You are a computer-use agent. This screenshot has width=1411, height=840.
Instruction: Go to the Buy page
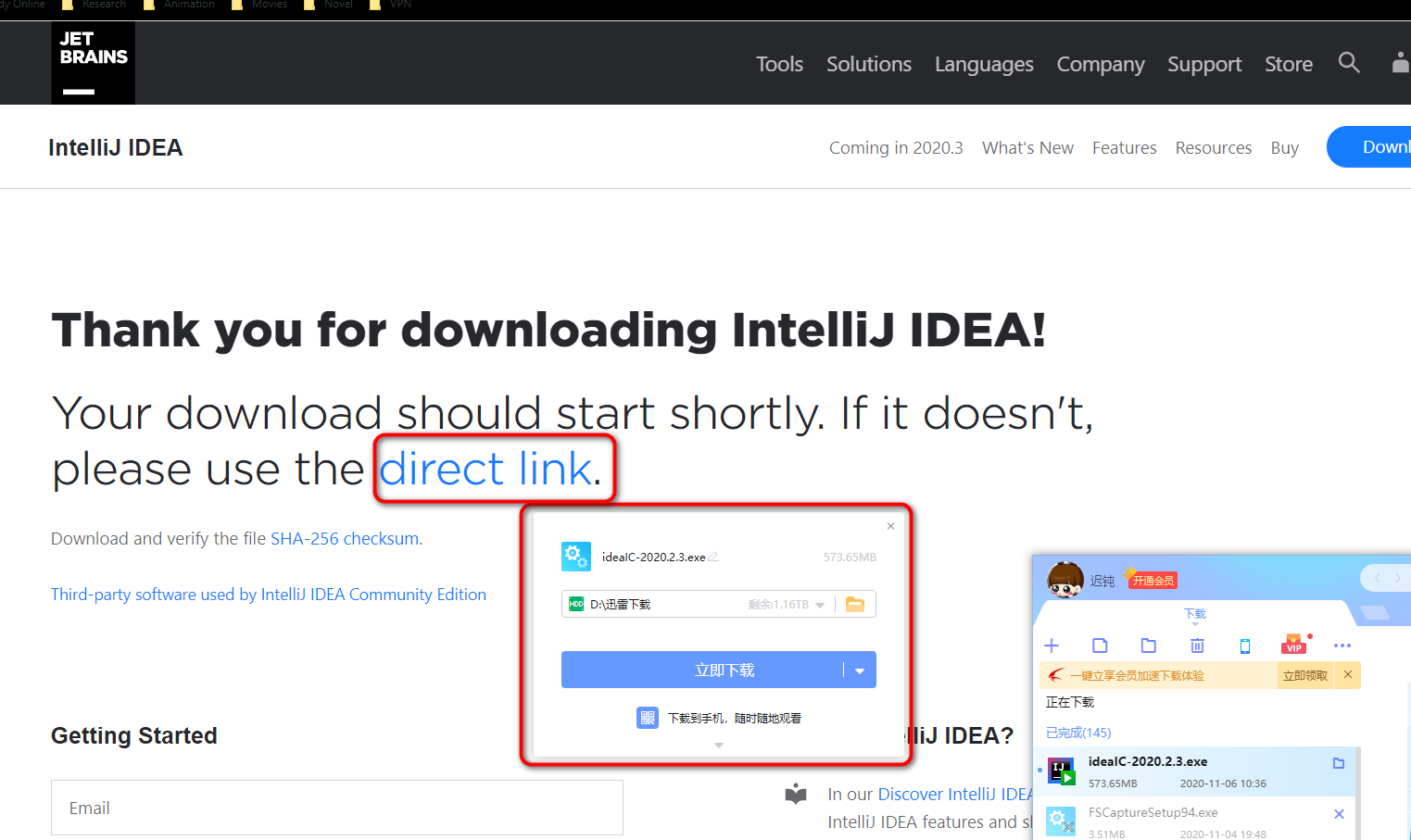[x=1285, y=147]
